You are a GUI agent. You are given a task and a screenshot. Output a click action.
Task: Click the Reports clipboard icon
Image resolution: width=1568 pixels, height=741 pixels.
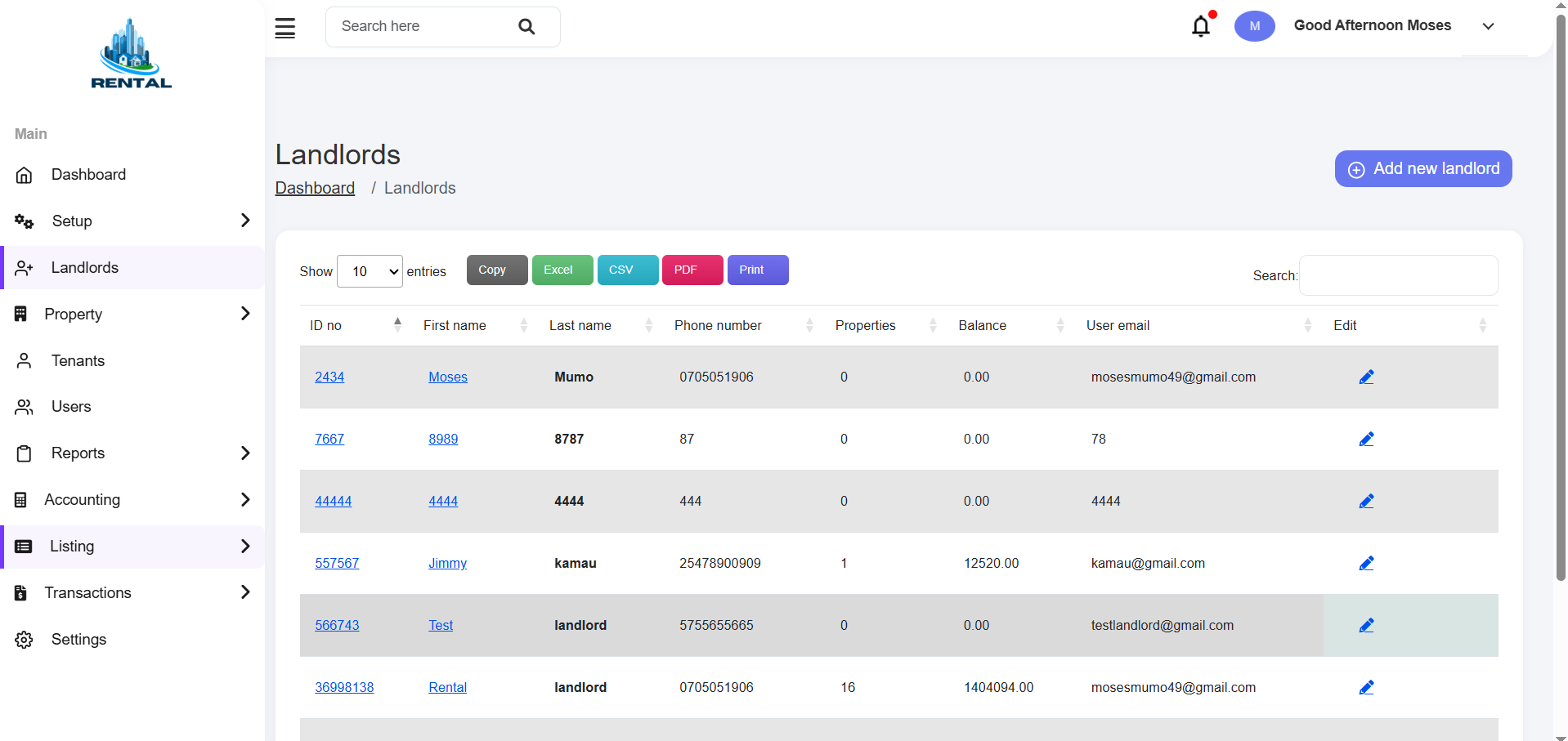coord(25,453)
